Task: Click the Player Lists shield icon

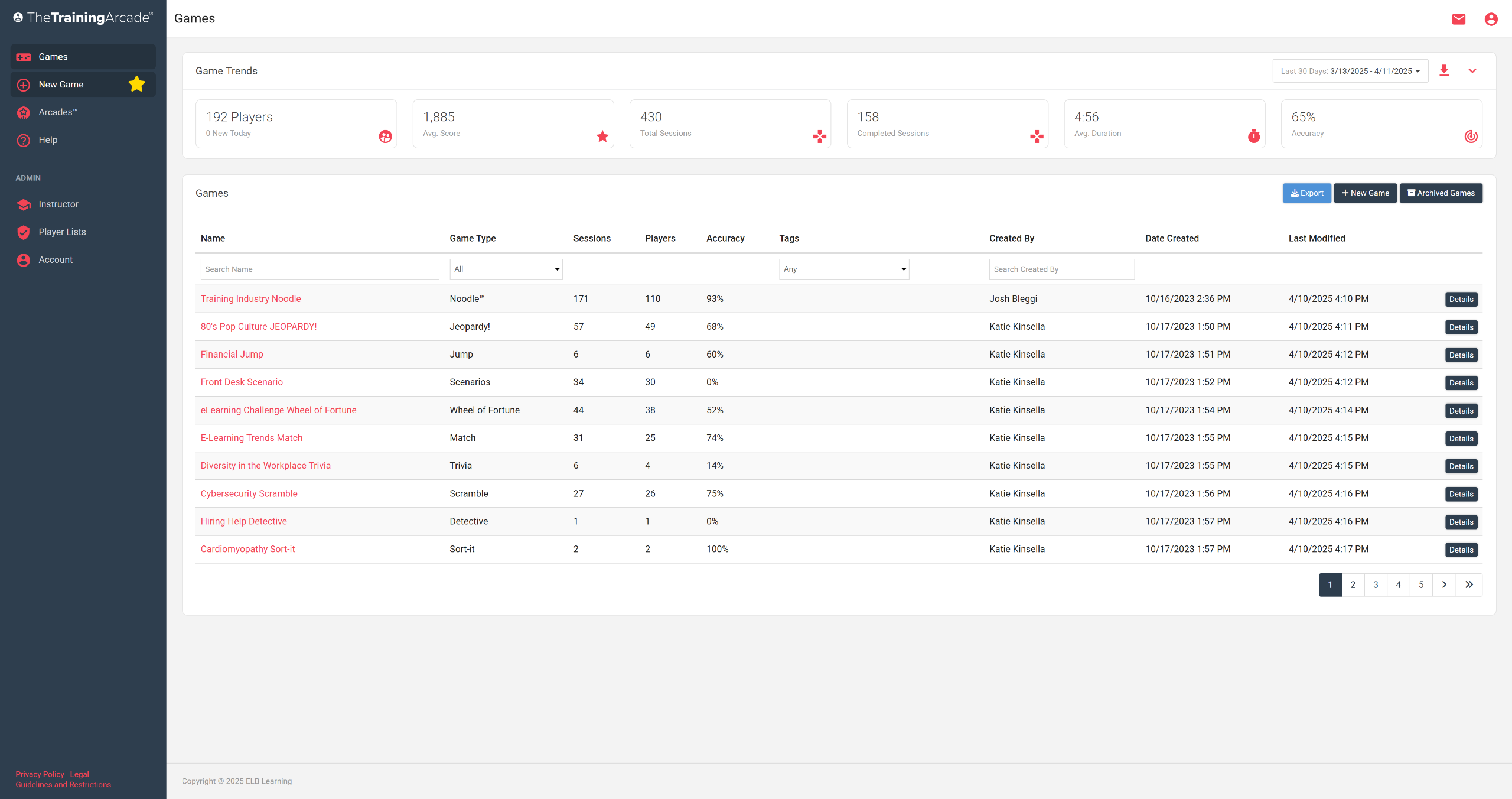Action: [24, 232]
